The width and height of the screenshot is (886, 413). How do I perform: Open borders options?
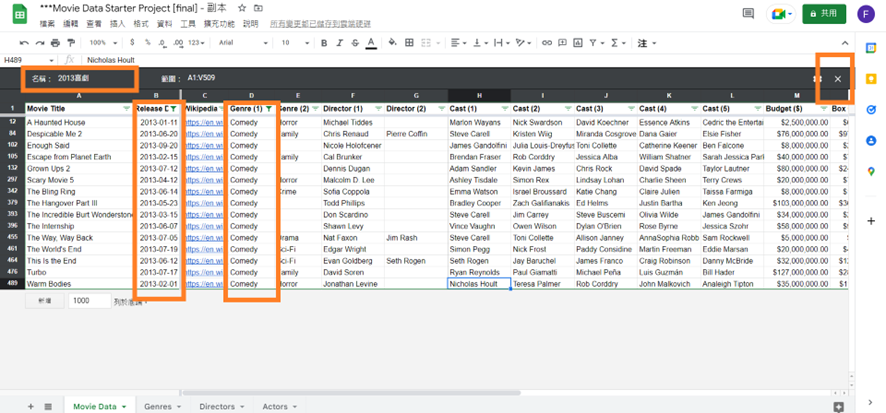coord(410,43)
